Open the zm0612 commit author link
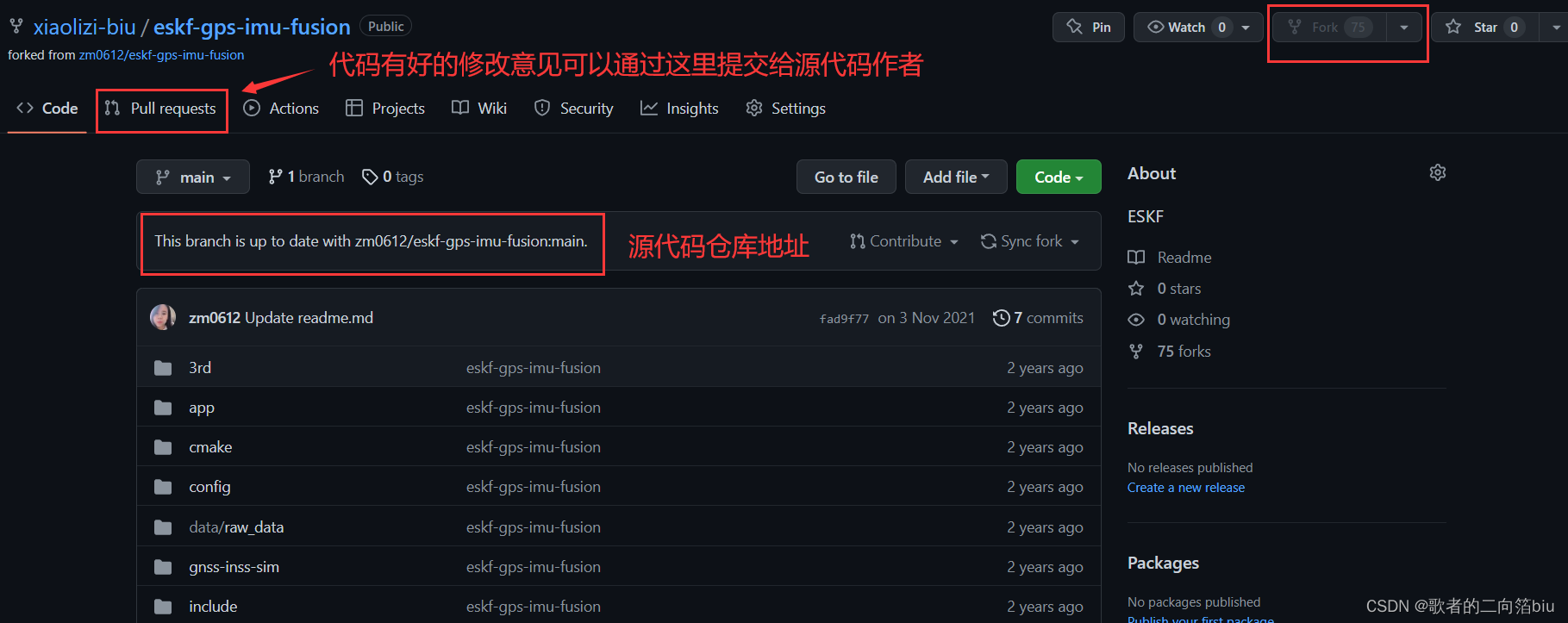The image size is (1568, 623). coord(215,318)
